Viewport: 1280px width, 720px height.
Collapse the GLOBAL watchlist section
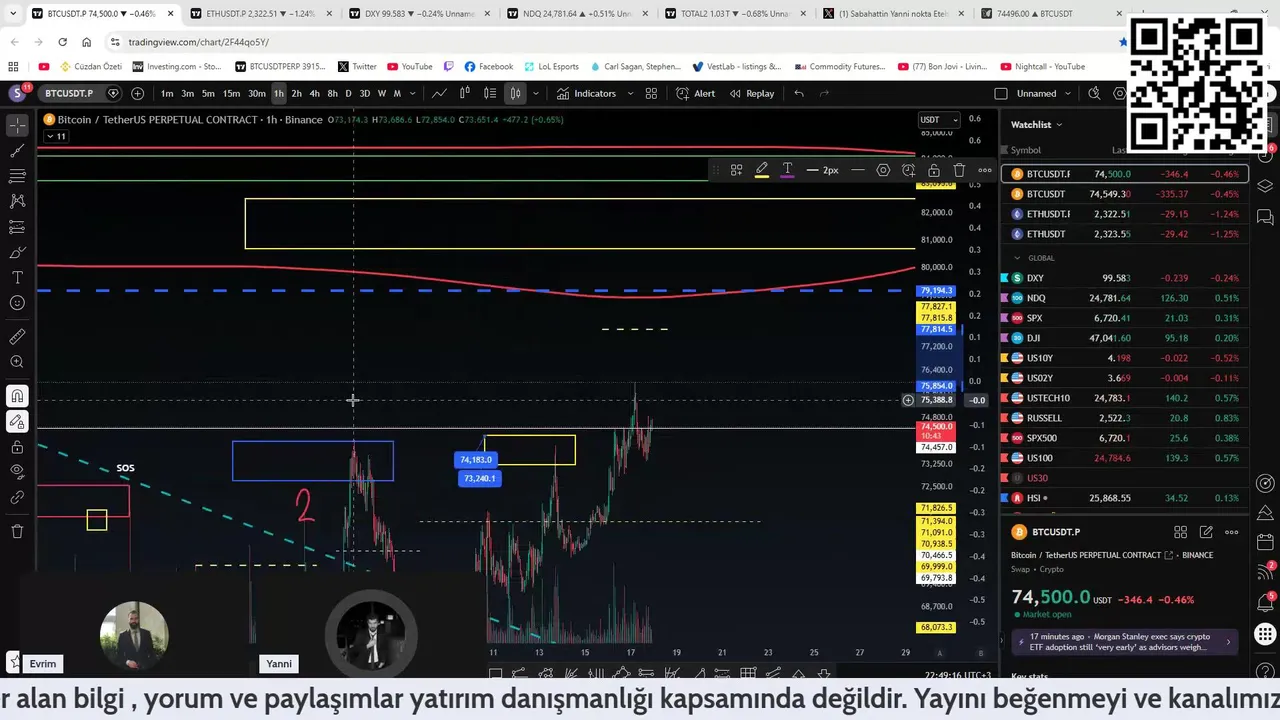coord(1018,258)
